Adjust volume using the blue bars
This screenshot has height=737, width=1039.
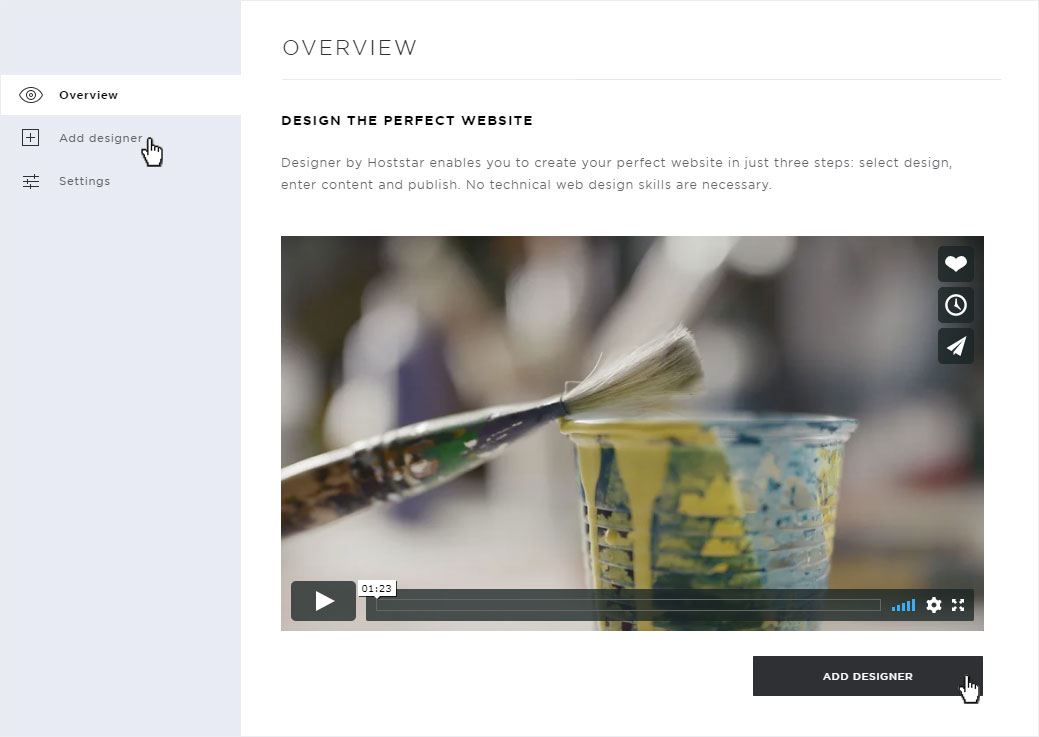tap(903, 604)
